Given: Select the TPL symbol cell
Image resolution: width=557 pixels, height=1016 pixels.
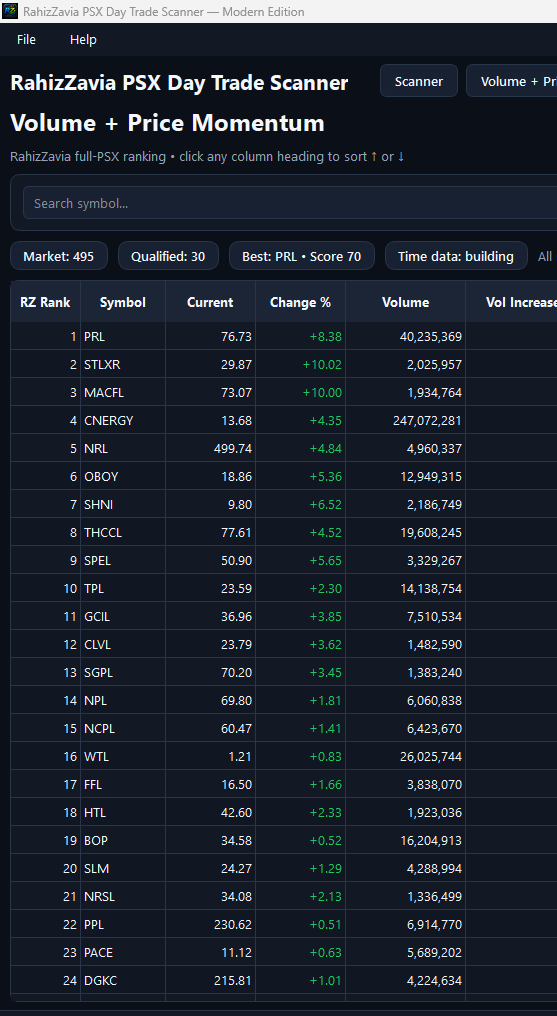Looking at the screenshot, I should pyautogui.click(x=122, y=588).
